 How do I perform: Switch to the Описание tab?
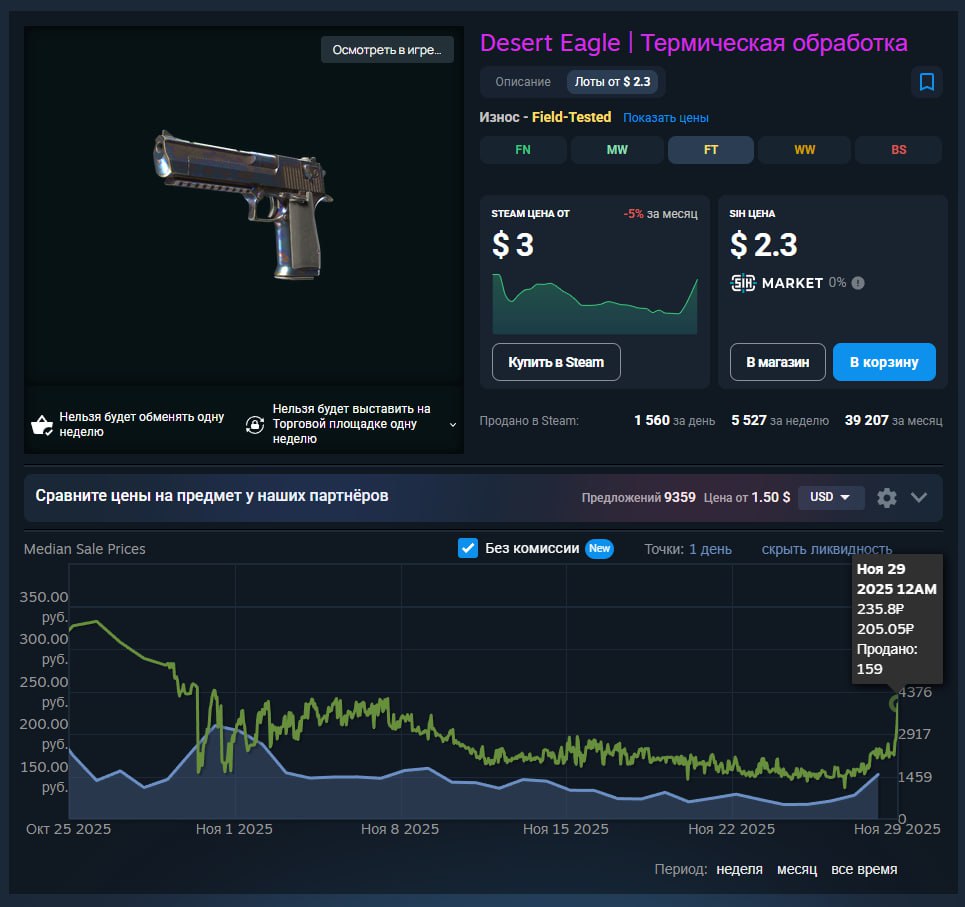pos(523,81)
